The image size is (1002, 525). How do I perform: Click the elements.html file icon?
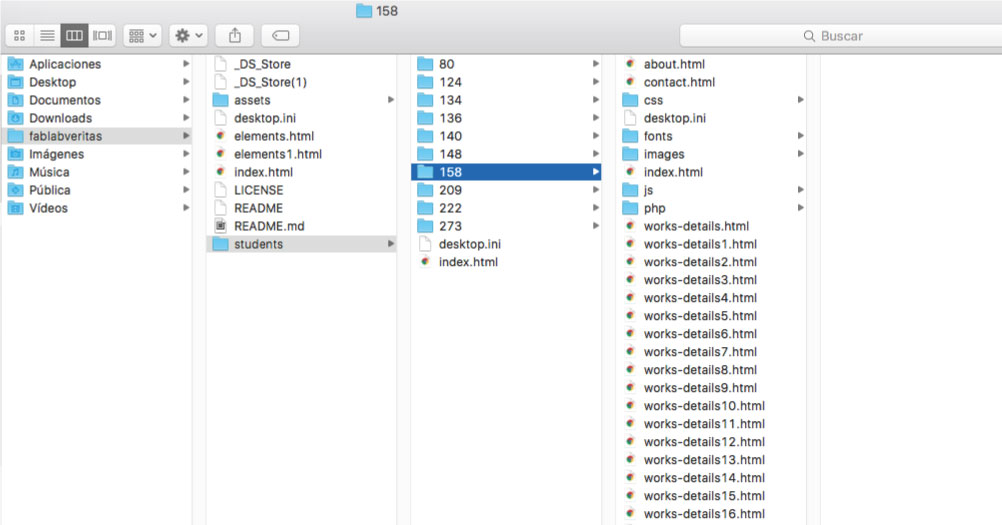[220, 136]
